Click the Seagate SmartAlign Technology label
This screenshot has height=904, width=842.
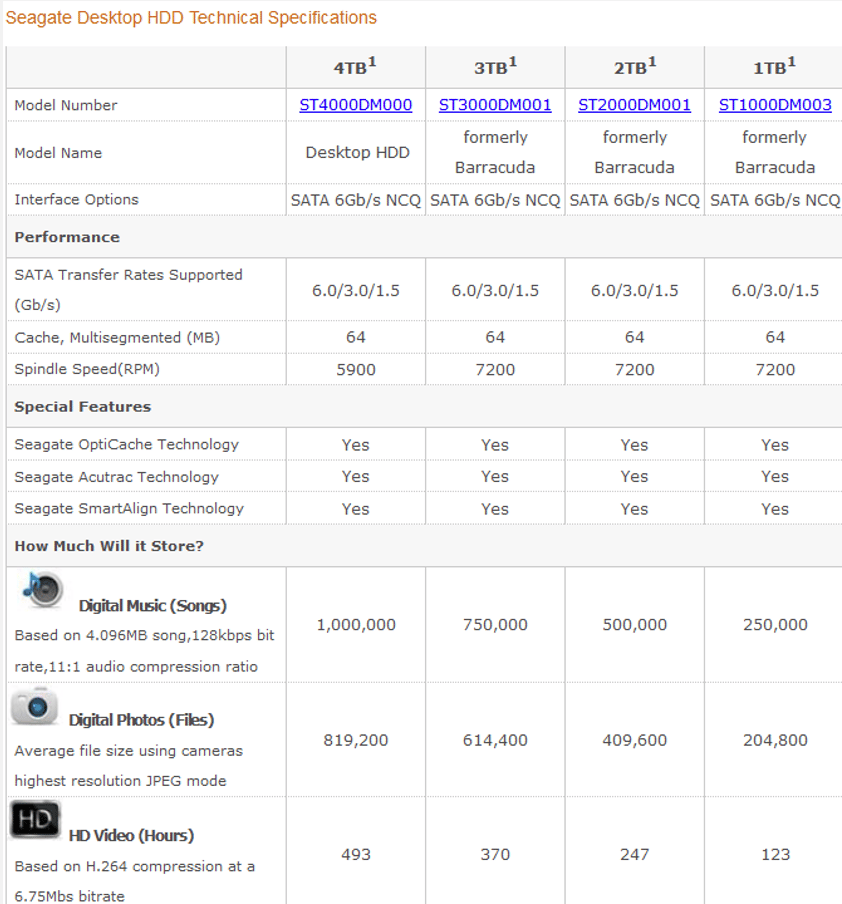(x=129, y=508)
